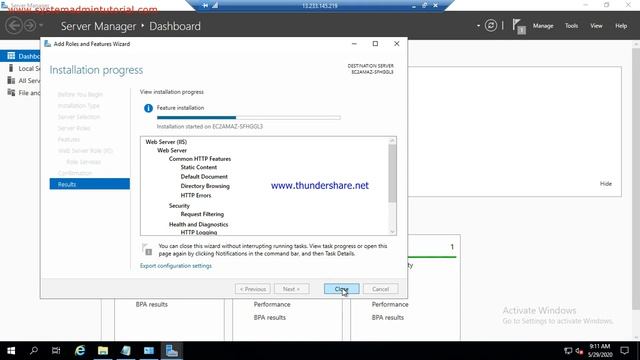
Task: Click the Close button in wizard
Action: point(342,289)
